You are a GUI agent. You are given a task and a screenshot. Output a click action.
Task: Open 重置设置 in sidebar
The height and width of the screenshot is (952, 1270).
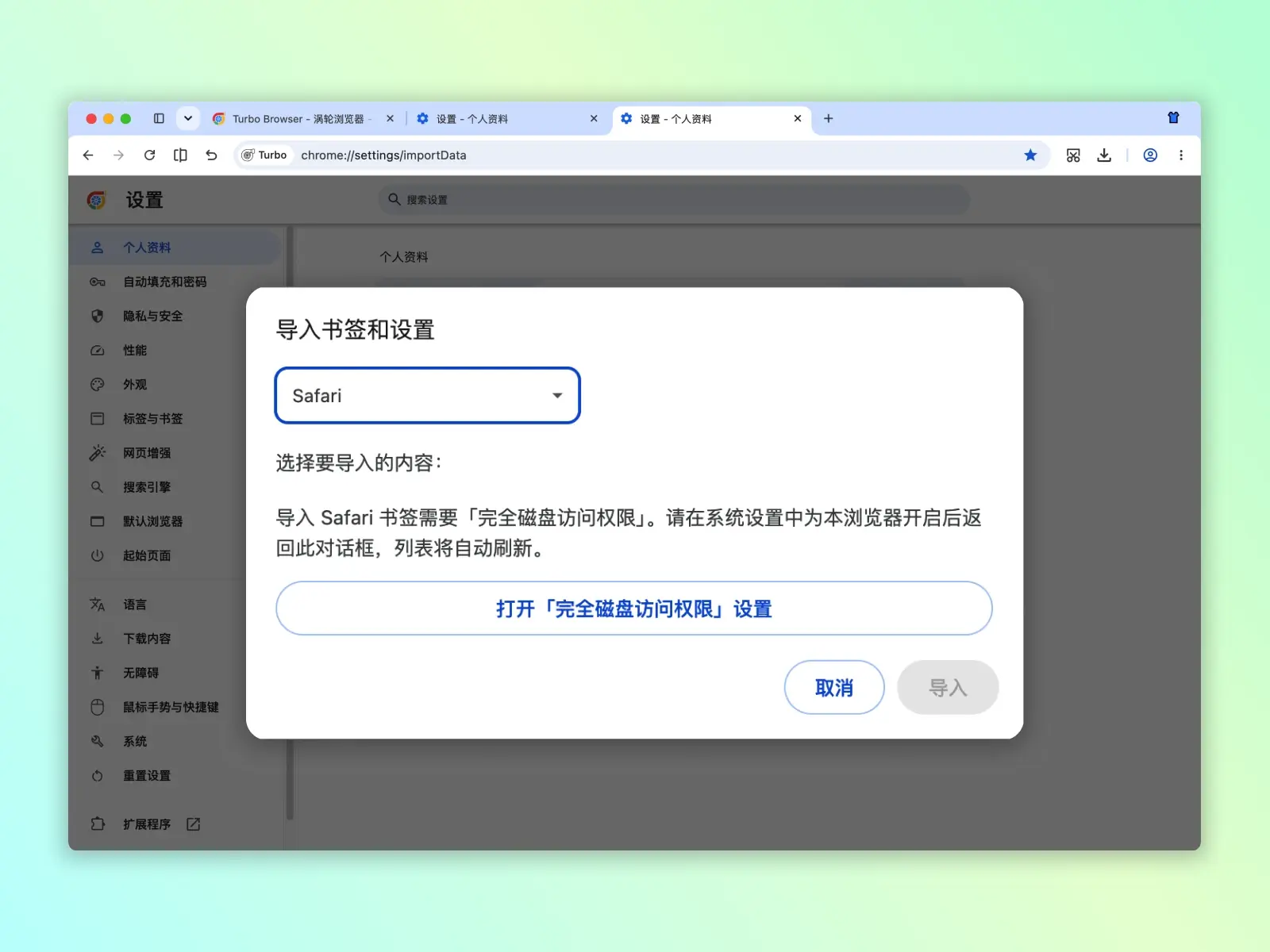(175, 776)
